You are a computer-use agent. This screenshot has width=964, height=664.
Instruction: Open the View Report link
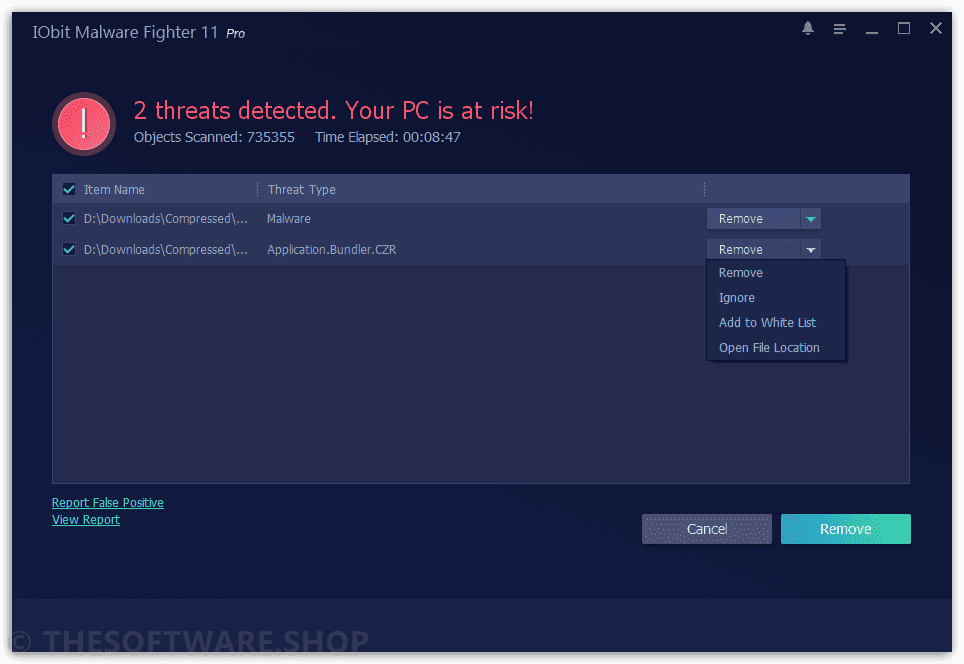click(85, 520)
